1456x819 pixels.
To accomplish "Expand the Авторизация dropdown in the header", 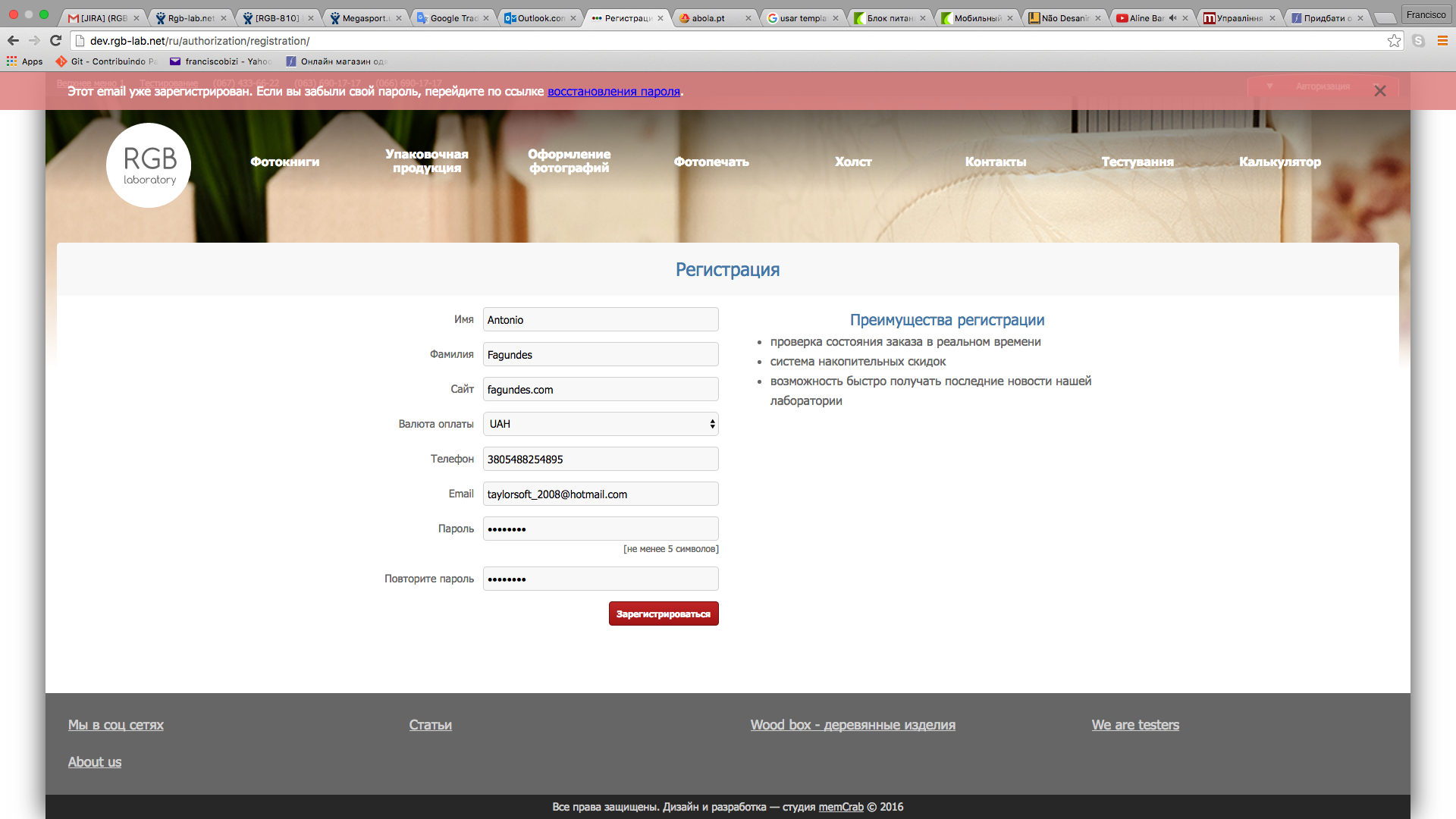I will click(x=1322, y=86).
